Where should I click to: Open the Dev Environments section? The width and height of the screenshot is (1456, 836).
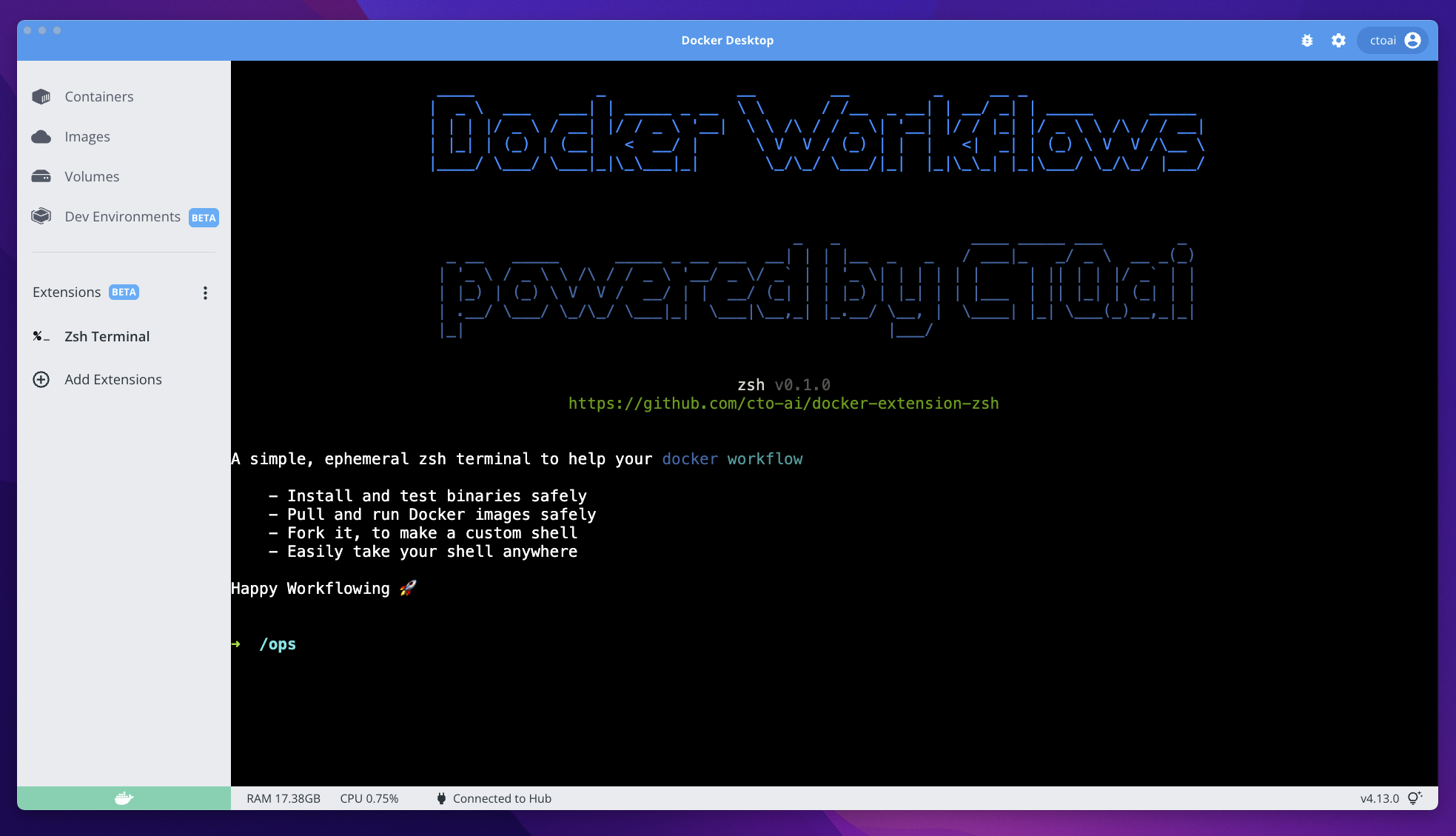tap(122, 217)
